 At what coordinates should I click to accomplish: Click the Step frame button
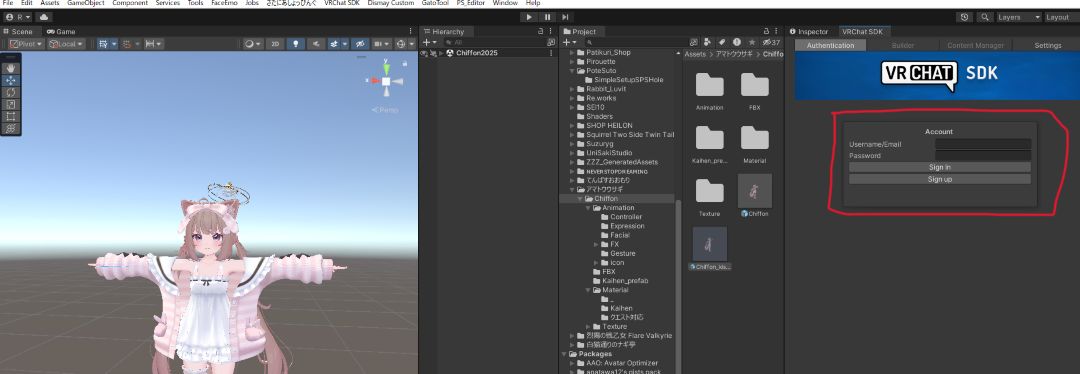pos(565,17)
